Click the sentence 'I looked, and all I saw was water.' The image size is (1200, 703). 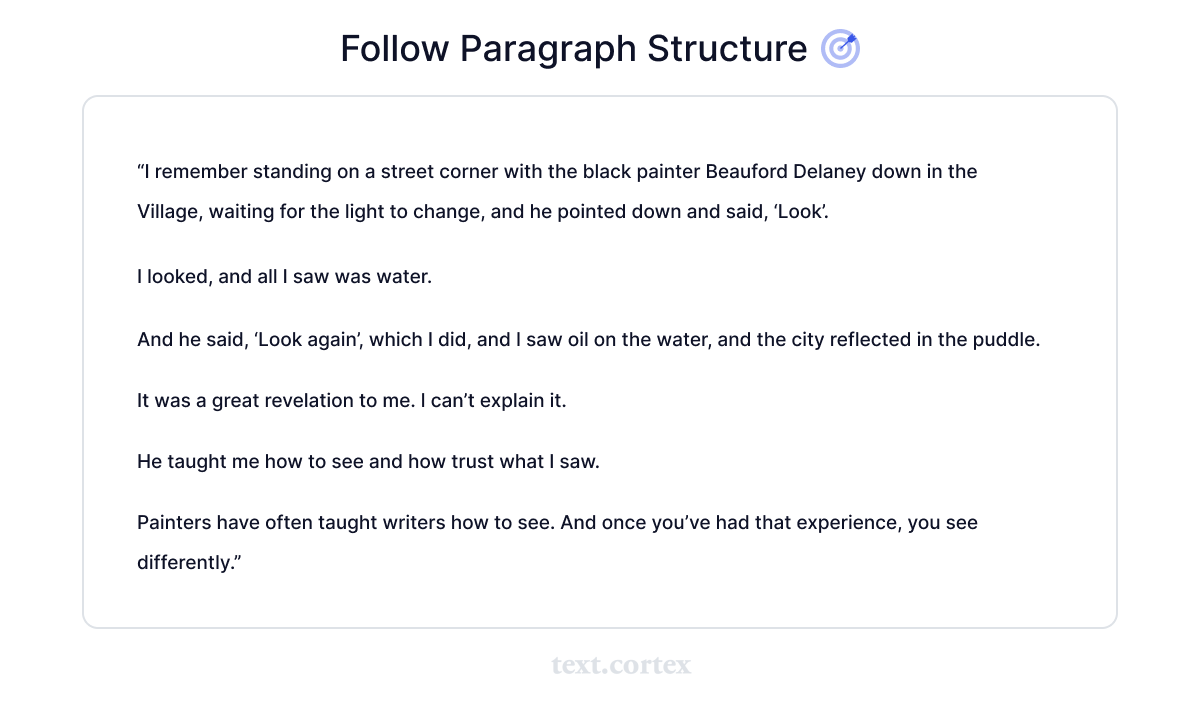click(x=284, y=277)
